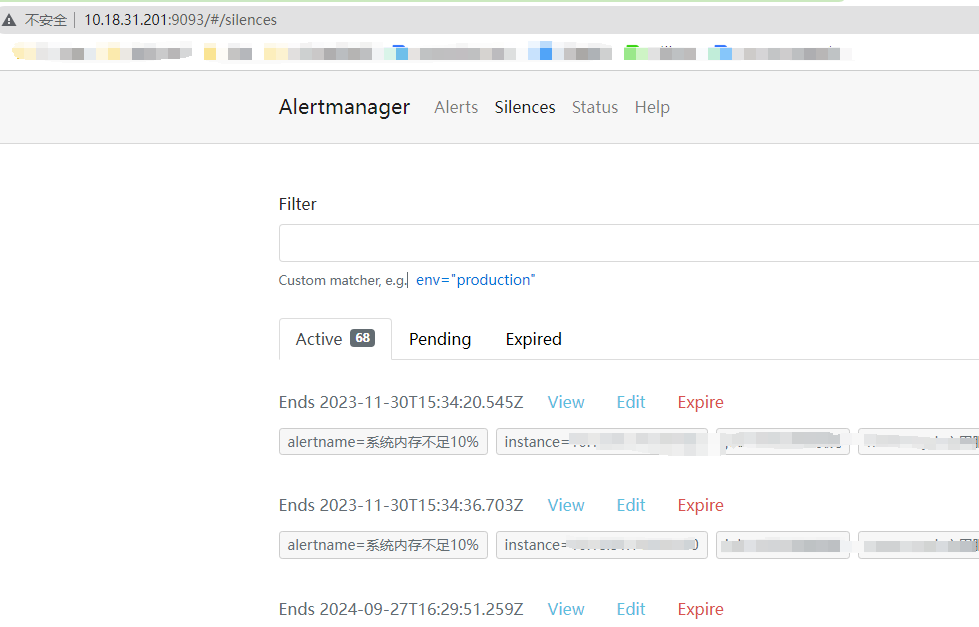Viewport: 979px width, 627px height.
Task: Click alertname matcher of 15:34:20.545Z silence
Action: [383, 442]
